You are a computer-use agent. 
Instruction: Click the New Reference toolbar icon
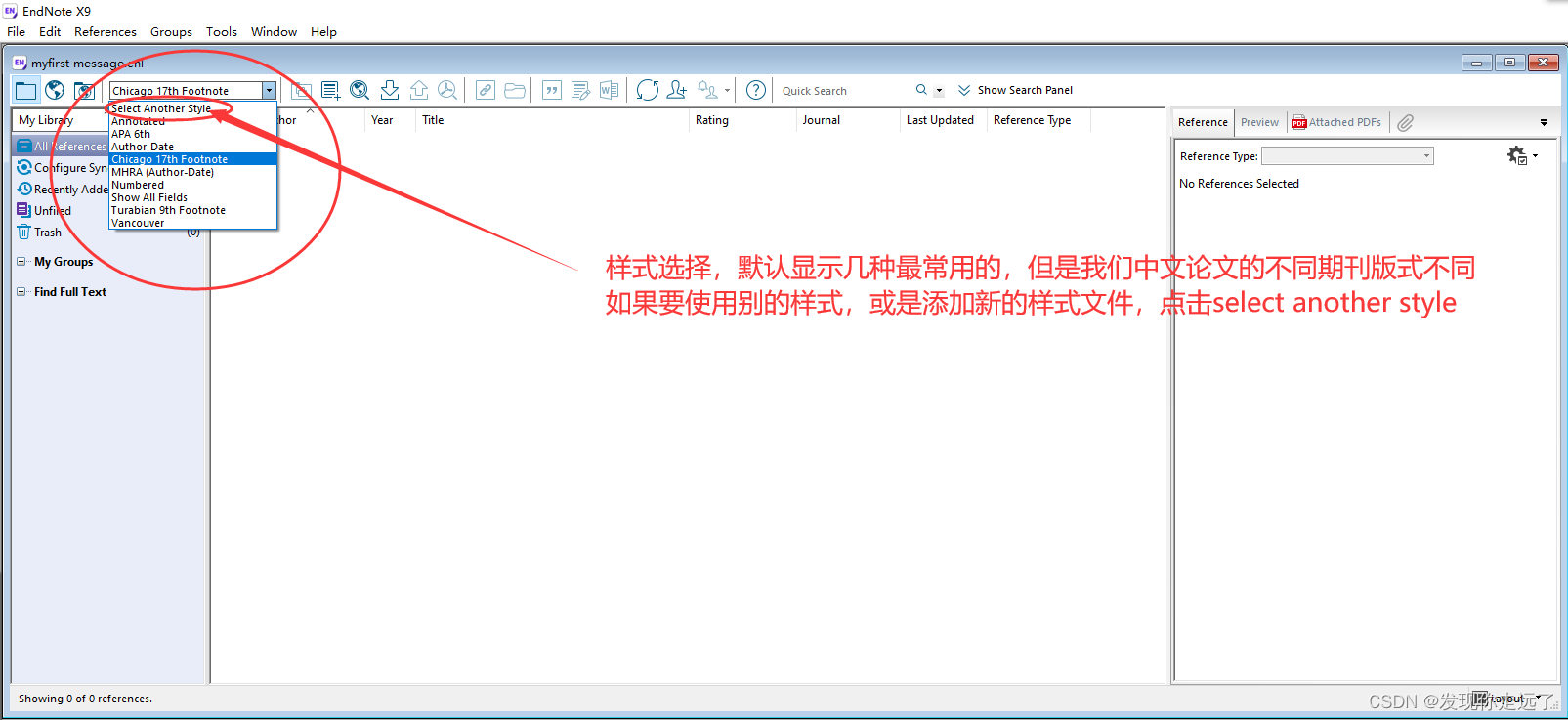tap(331, 90)
